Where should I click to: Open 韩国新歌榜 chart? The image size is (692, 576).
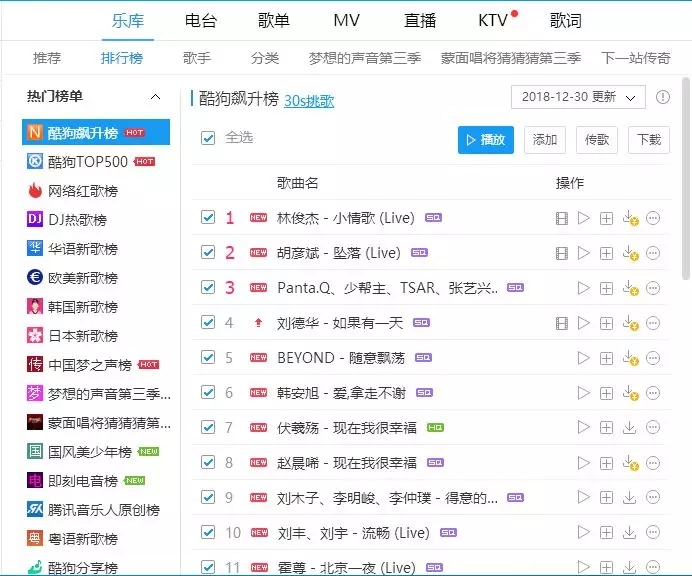[x=96, y=306]
